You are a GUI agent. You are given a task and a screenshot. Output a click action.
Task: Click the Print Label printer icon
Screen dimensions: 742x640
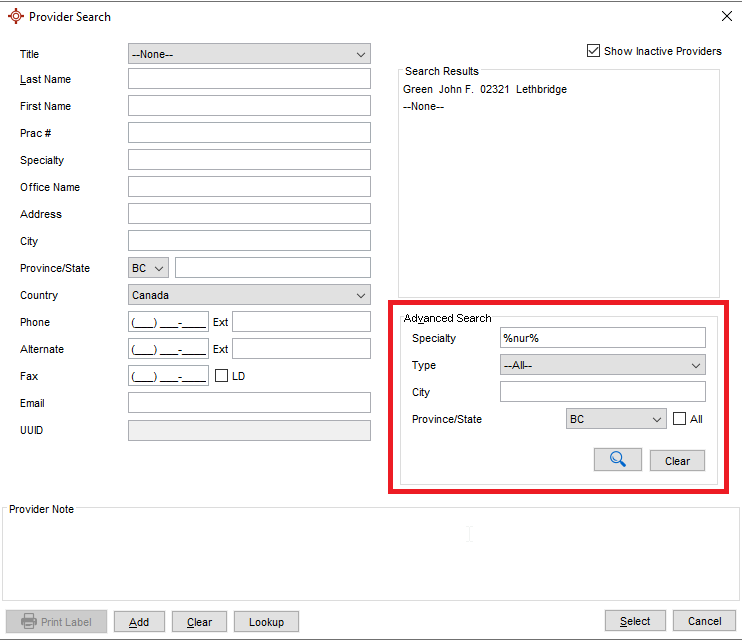coord(29,621)
